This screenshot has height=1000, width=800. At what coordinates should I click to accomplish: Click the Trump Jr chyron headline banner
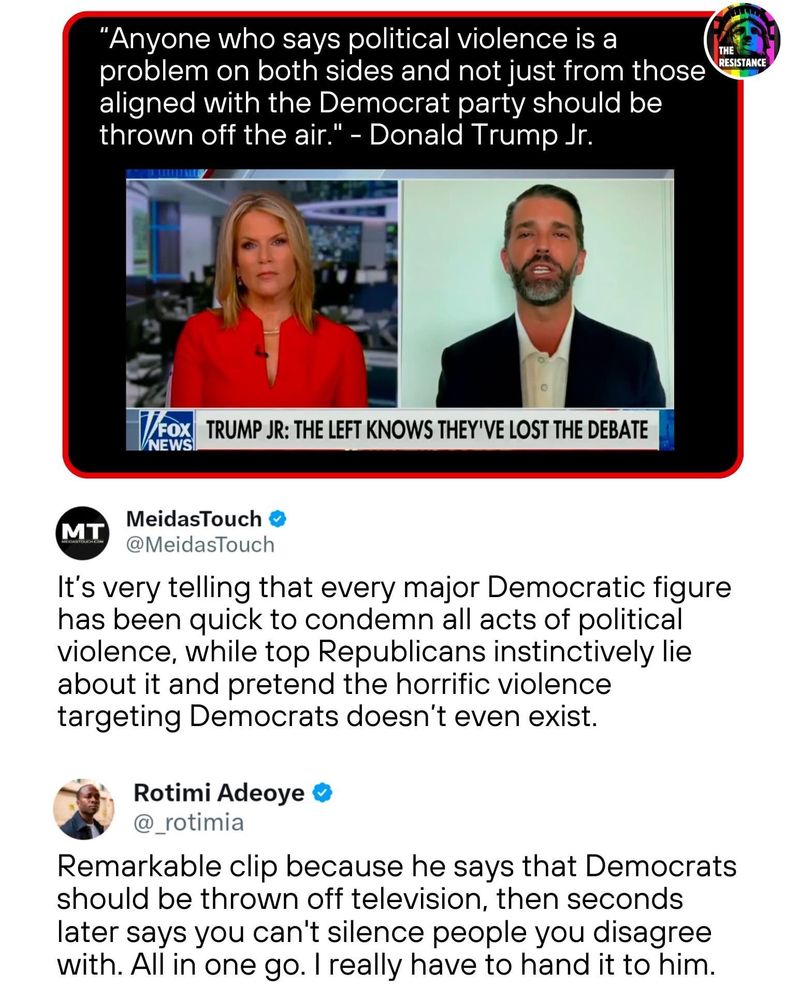point(427,430)
